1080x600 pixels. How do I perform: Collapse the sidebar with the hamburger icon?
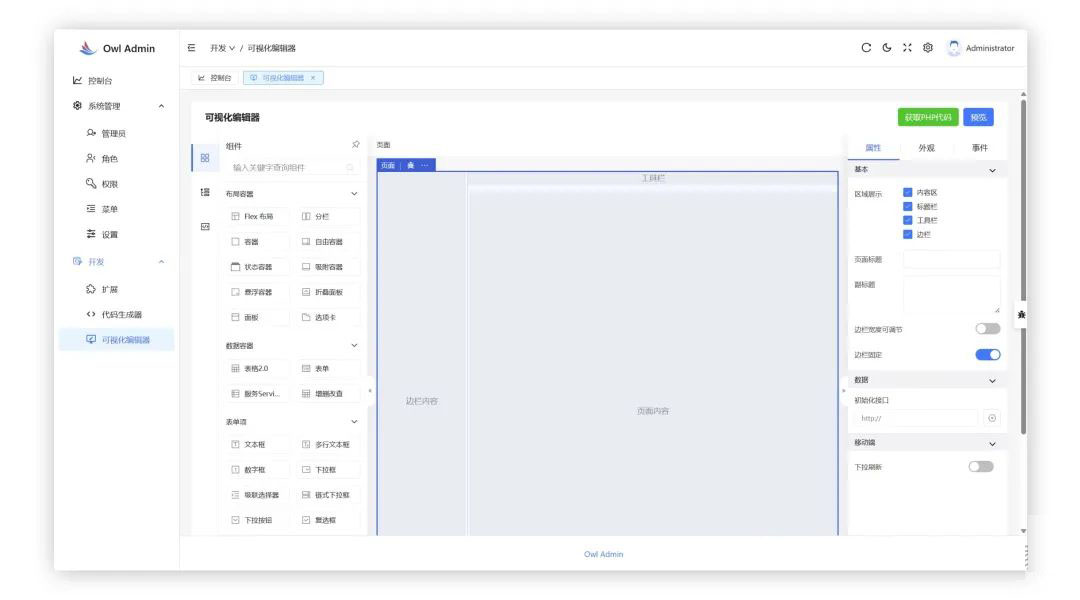pos(191,48)
